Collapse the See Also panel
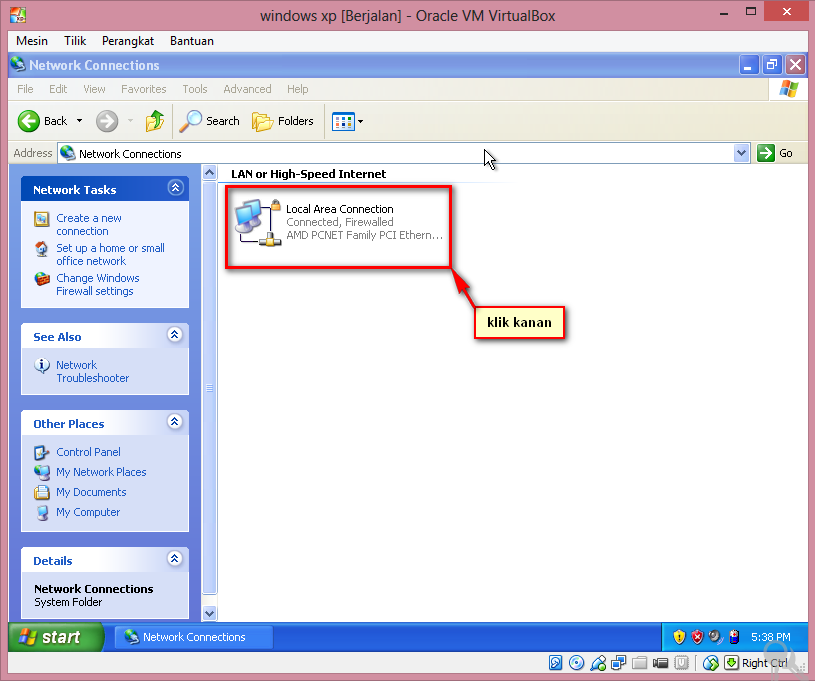 coord(175,335)
